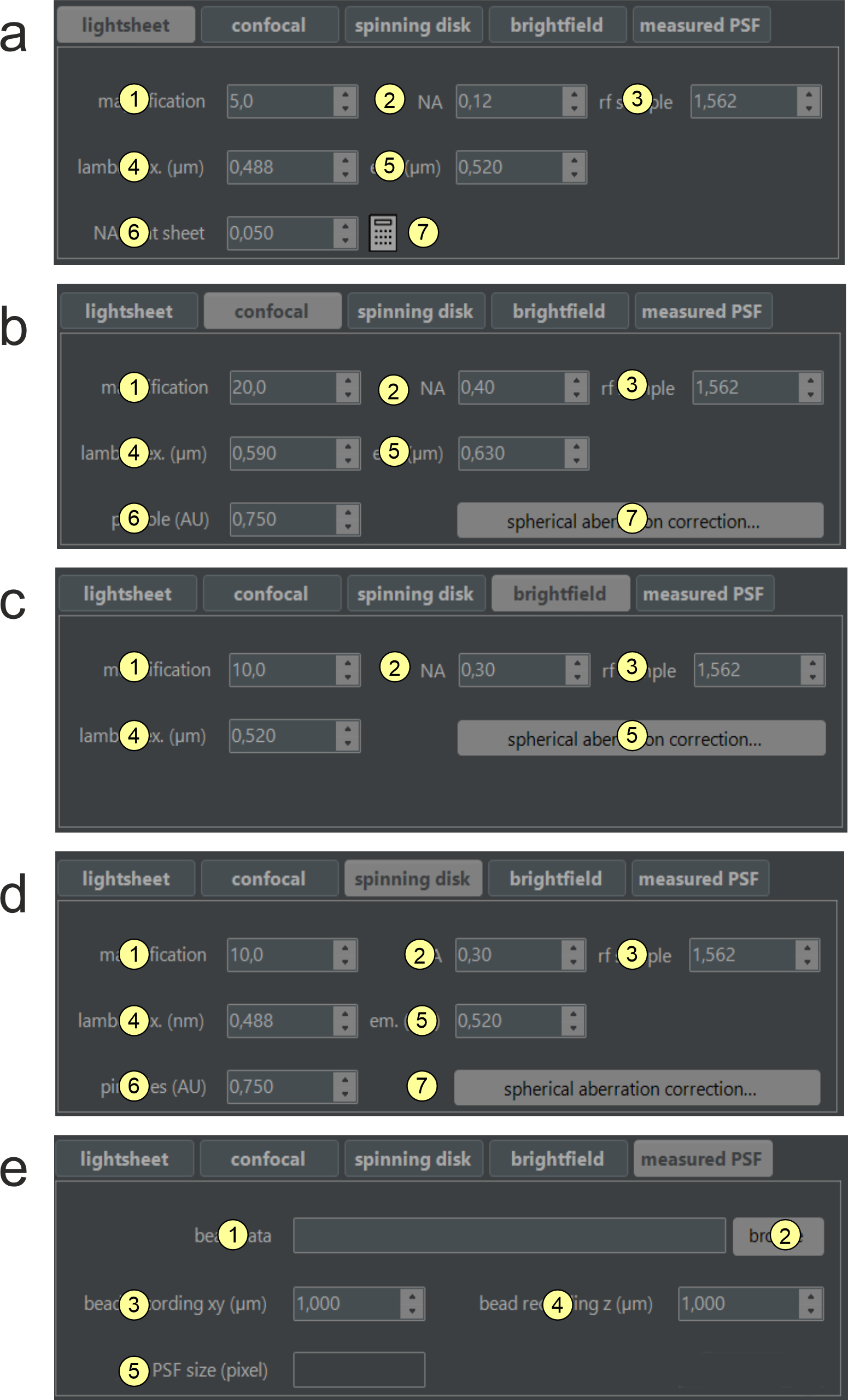The image size is (848, 1400).
Task: Increase confocal pinhole 0,750 stepper
Action: [348, 513]
